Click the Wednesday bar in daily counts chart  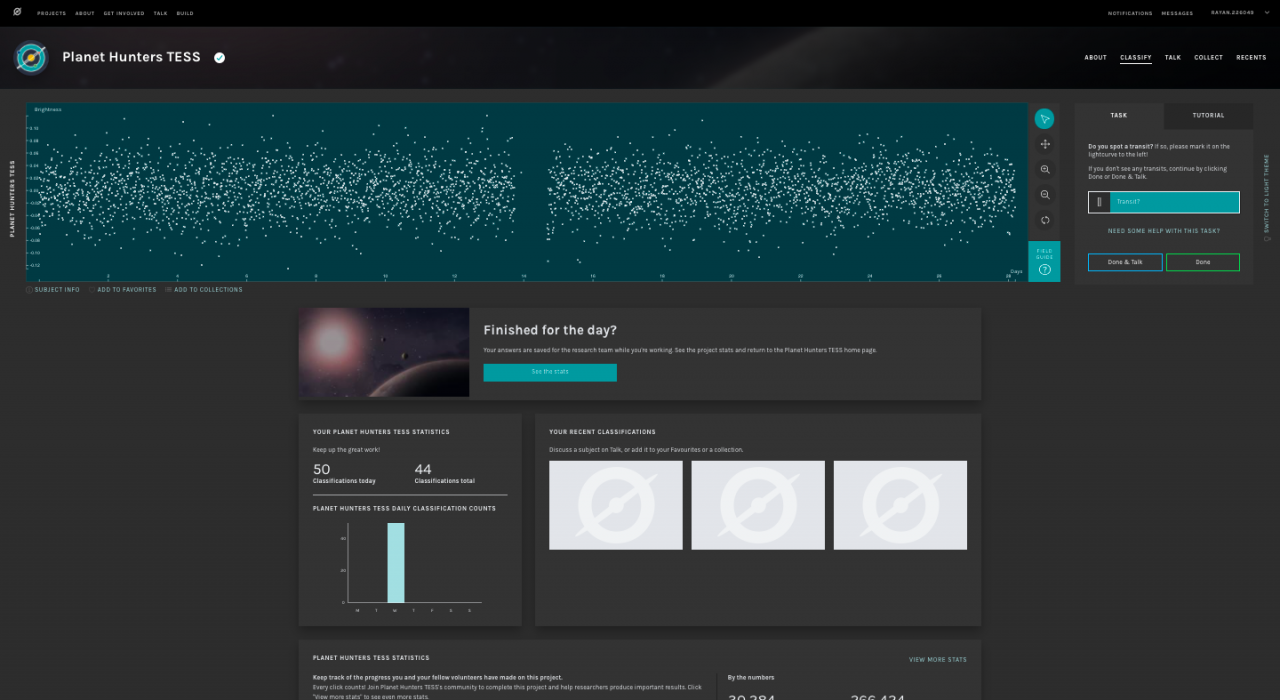pos(396,563)
